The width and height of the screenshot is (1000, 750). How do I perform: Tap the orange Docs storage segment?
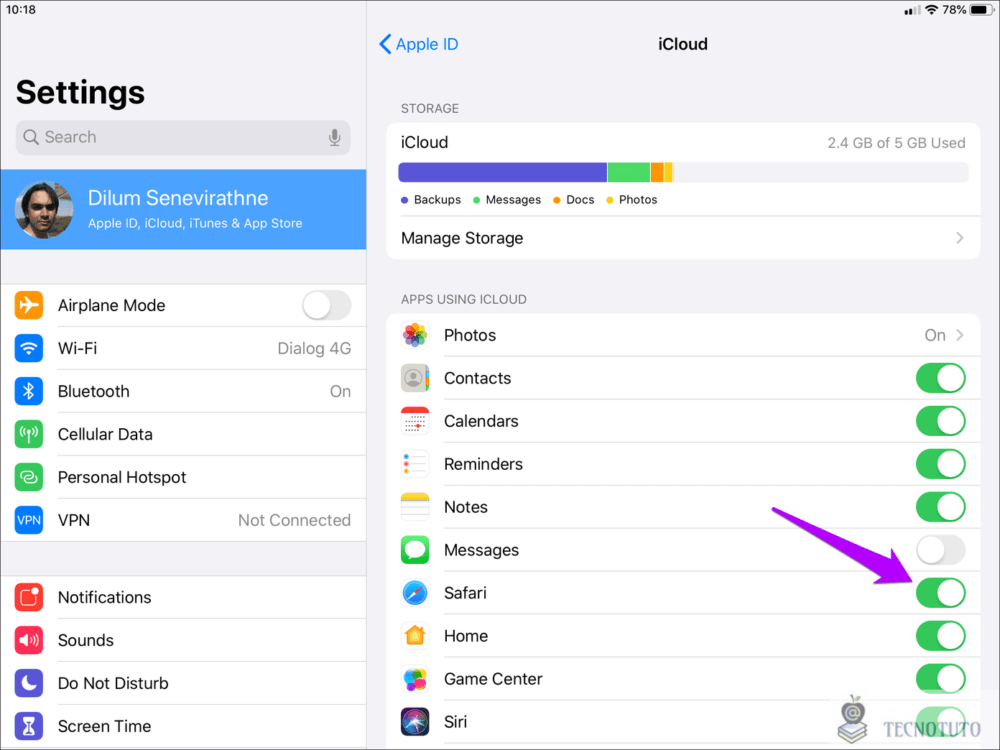657,172
